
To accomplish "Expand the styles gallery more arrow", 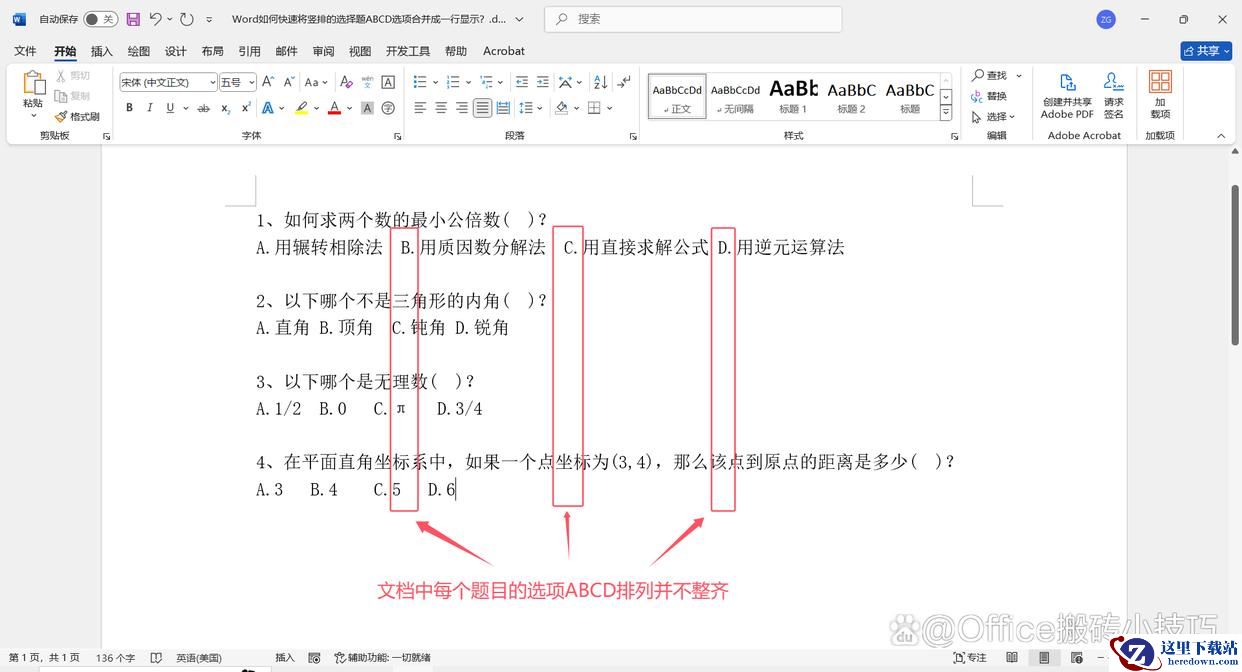I will pos(946,114).
